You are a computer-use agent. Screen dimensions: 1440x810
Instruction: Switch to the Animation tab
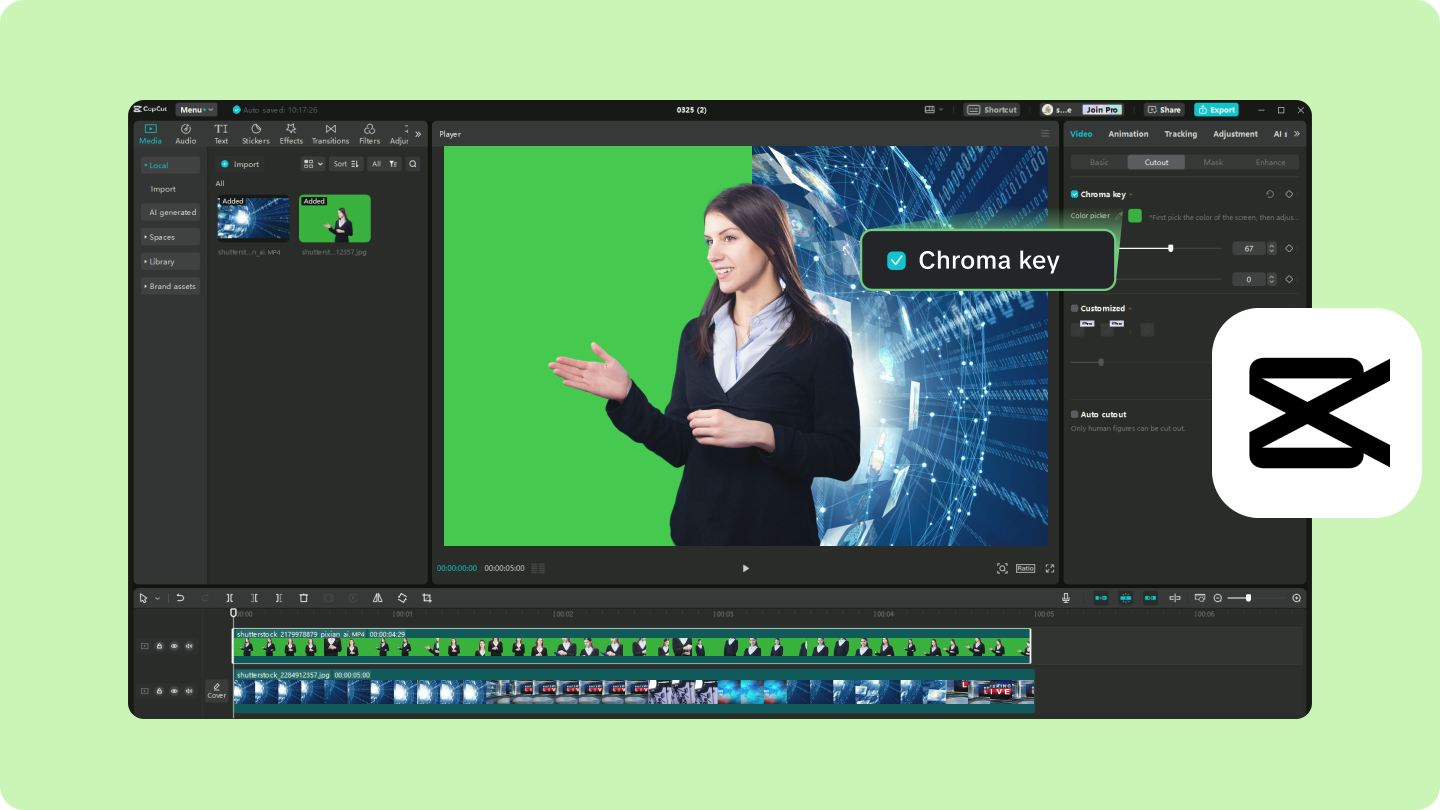coord(1128,134)
